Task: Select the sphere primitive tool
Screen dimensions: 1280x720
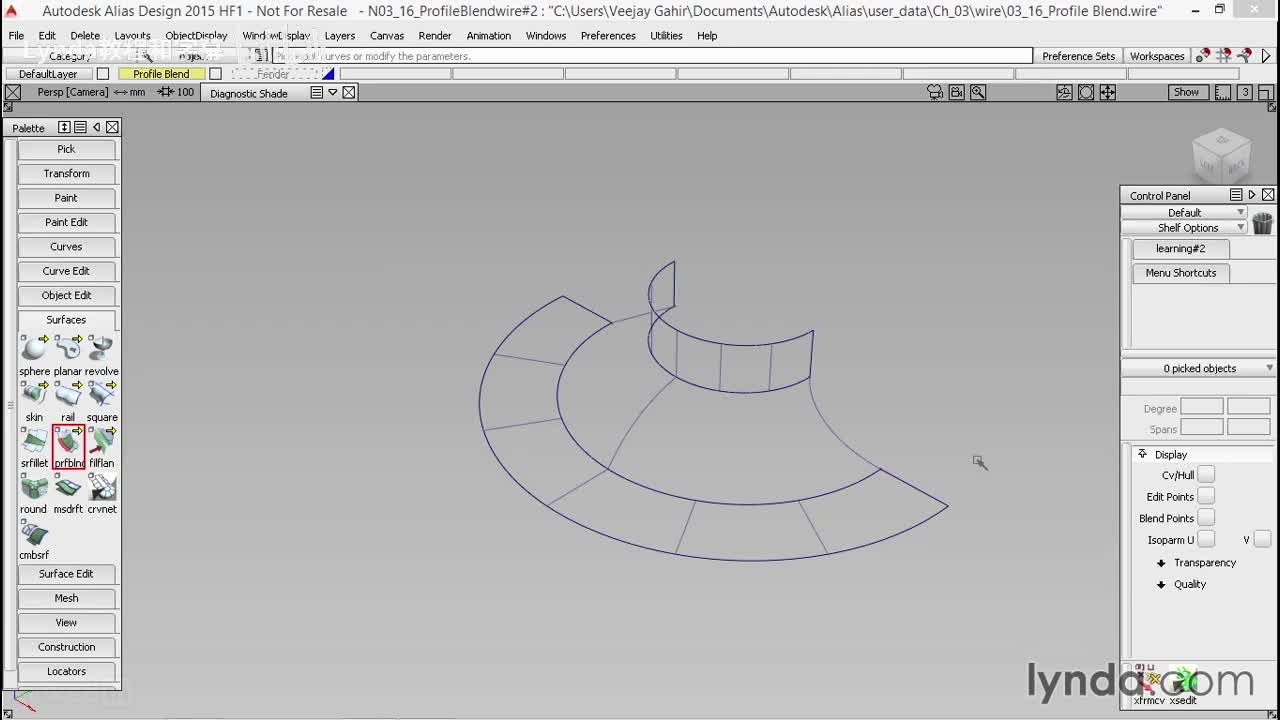Action: 34,349
